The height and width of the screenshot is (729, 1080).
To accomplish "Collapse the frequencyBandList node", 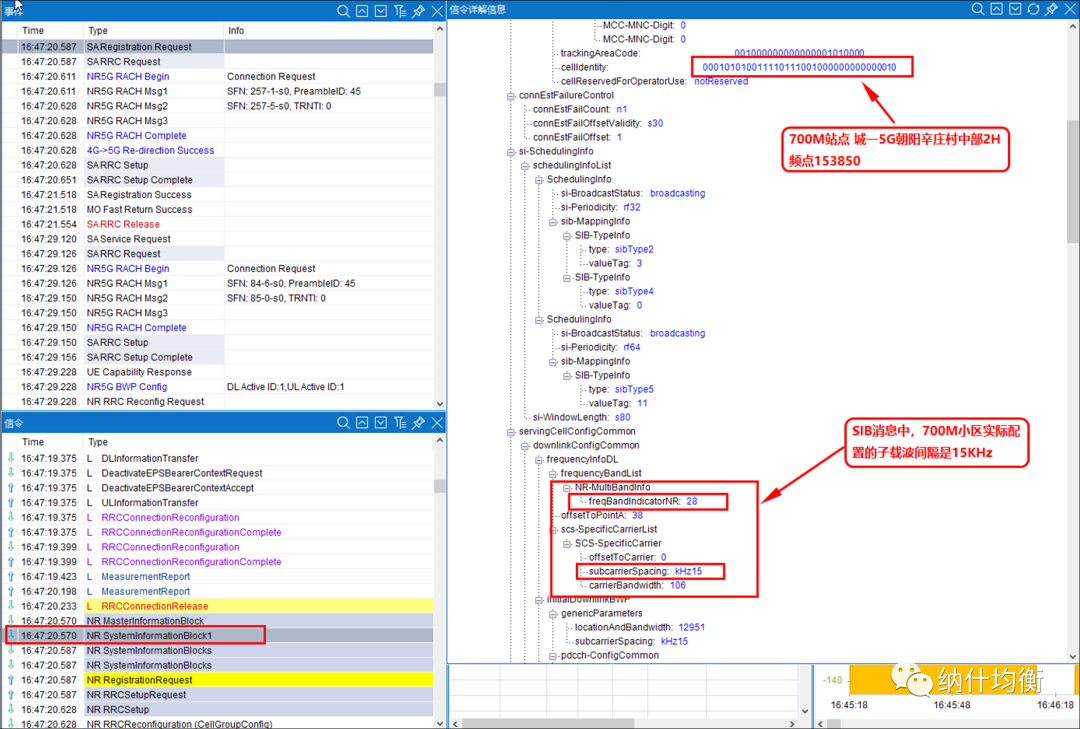I will [552, 474].
